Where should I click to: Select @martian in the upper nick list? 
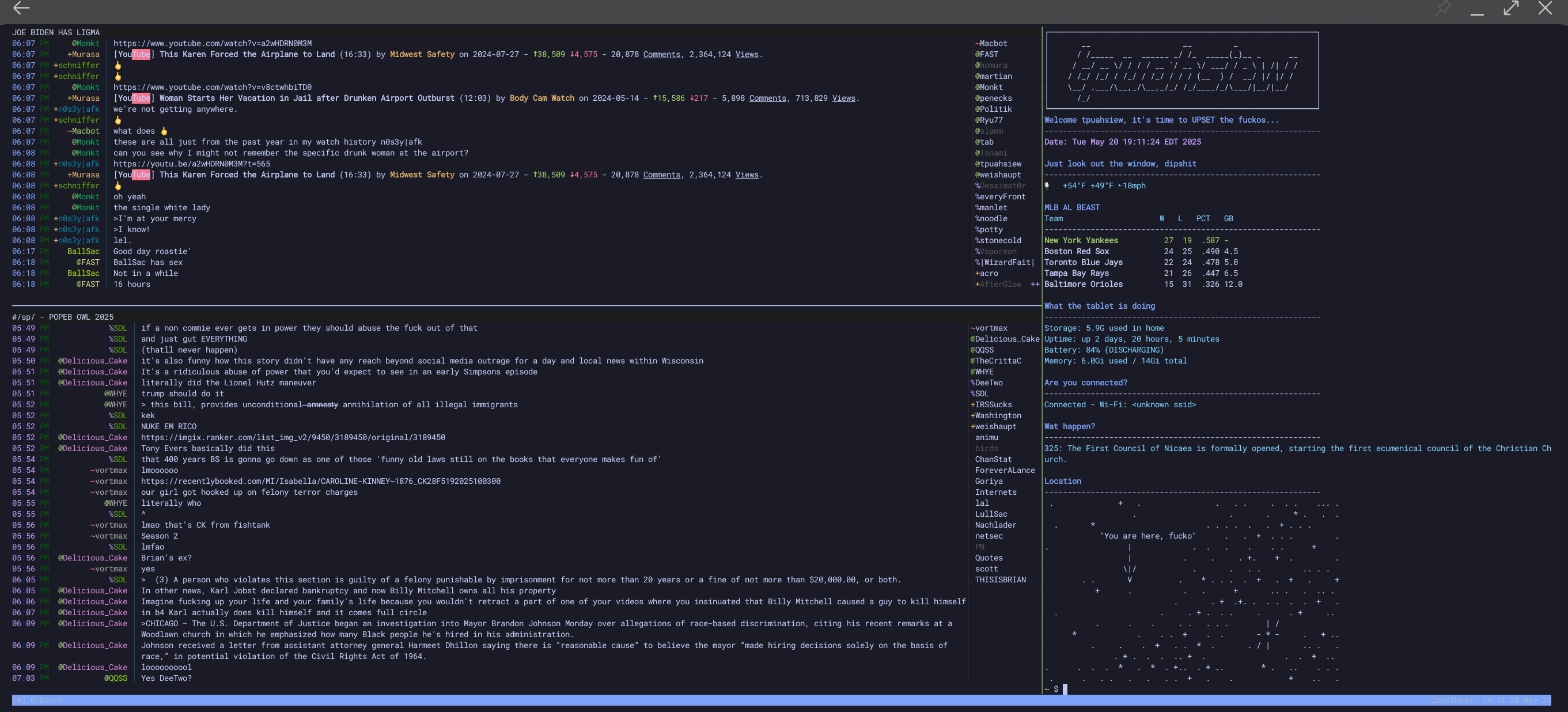click(x=993, y=76)
